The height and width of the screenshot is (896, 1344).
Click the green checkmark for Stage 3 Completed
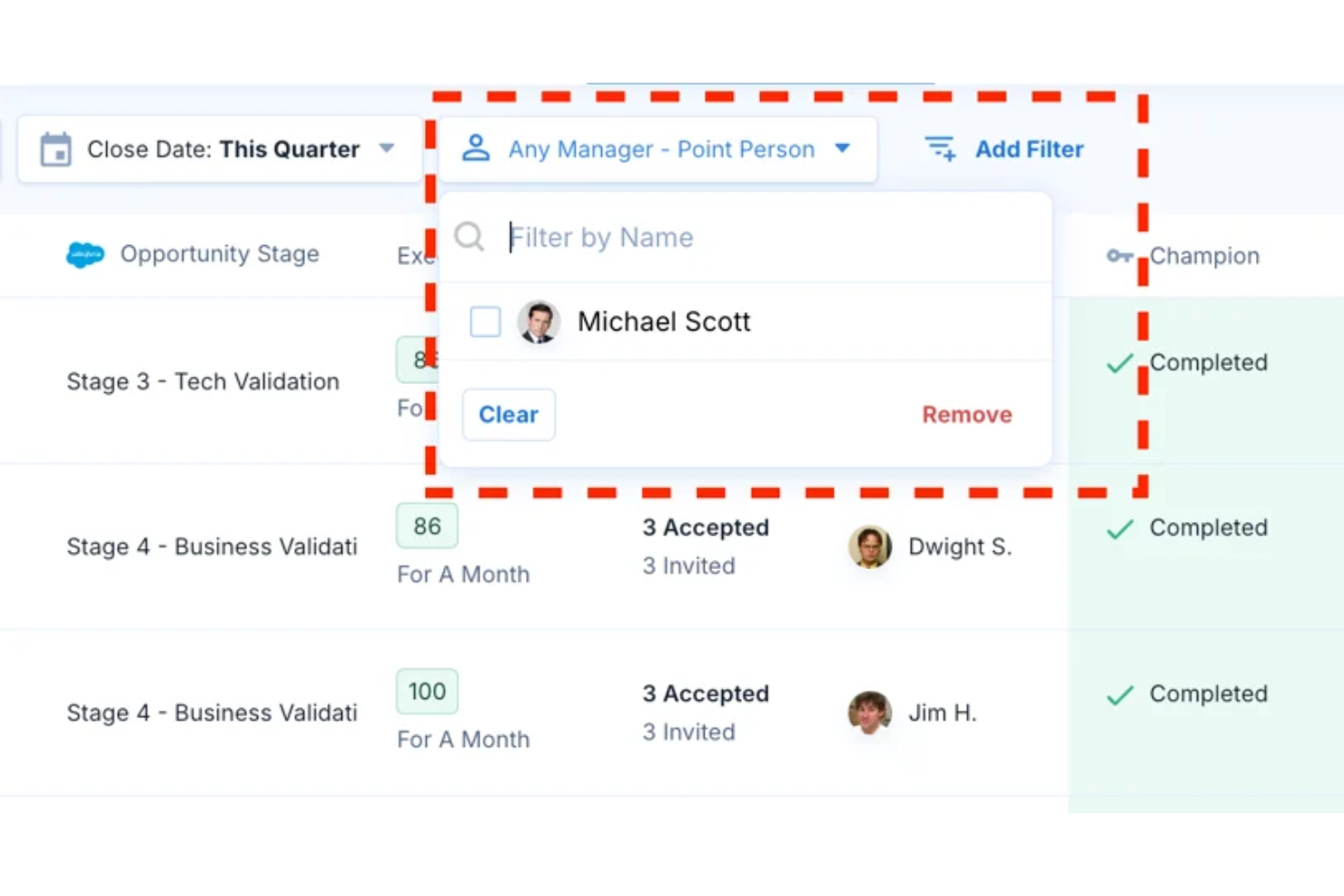pyautogui.click(x=1120, y=362)
